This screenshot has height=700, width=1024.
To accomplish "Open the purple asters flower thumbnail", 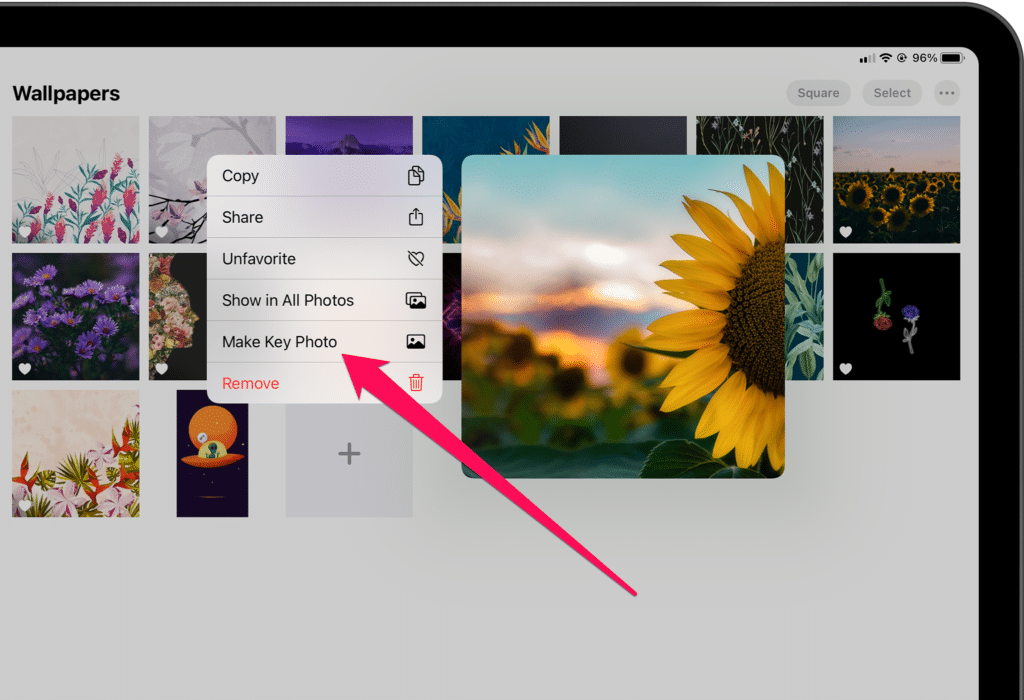I will pos(76,316).
